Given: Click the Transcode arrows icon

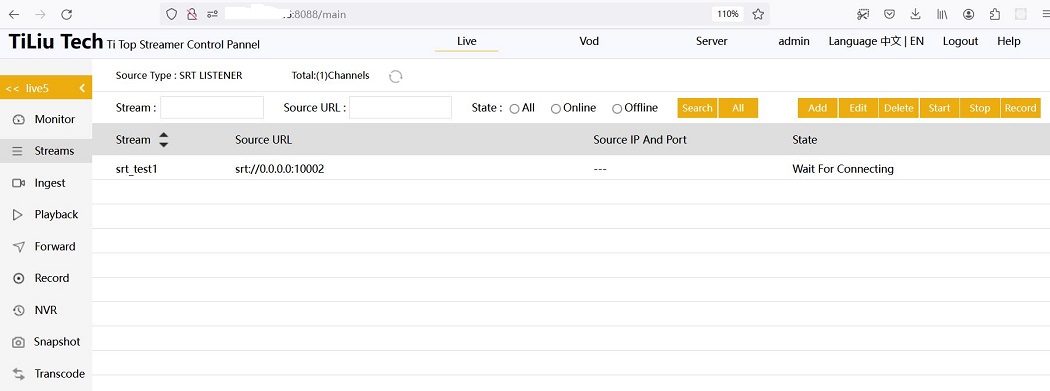Looking at the screenshot, I should (19, 374).
